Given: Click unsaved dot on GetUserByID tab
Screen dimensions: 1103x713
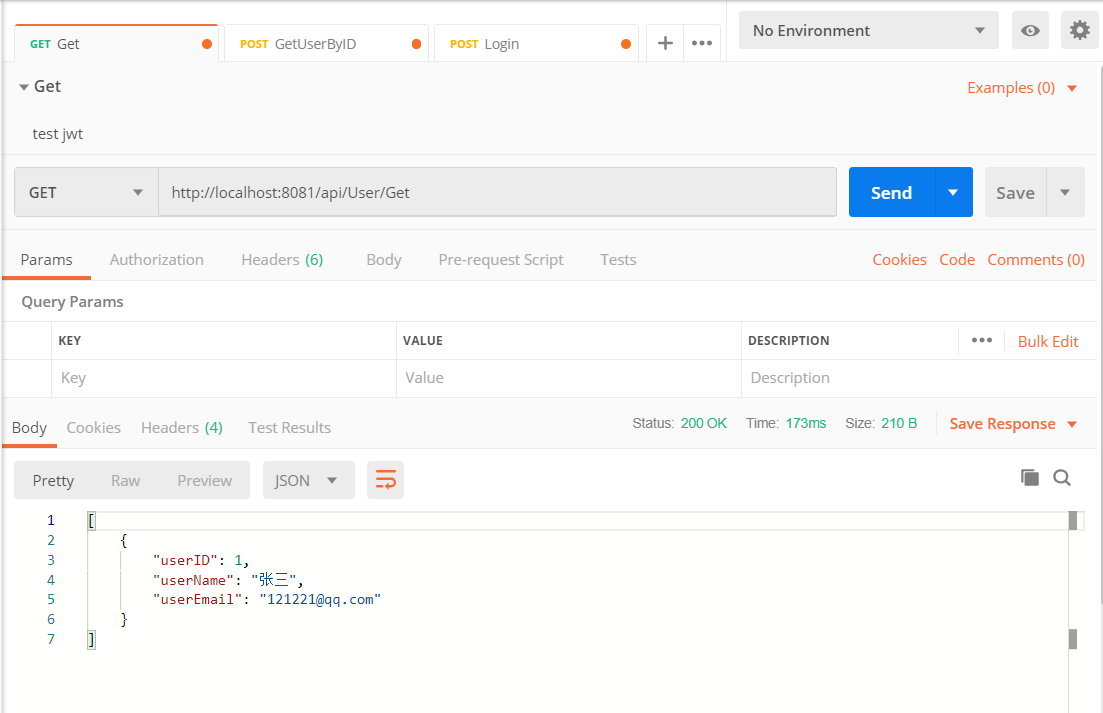Looking at the screenshot, I should (416, 44).
